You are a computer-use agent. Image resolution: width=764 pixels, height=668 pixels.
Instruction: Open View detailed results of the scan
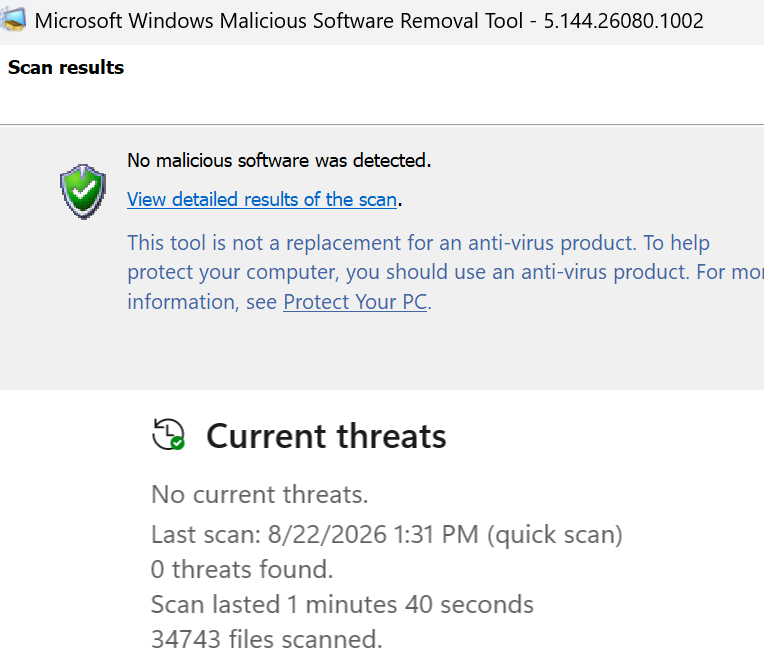pyautogui.click(x=262, y=200)
